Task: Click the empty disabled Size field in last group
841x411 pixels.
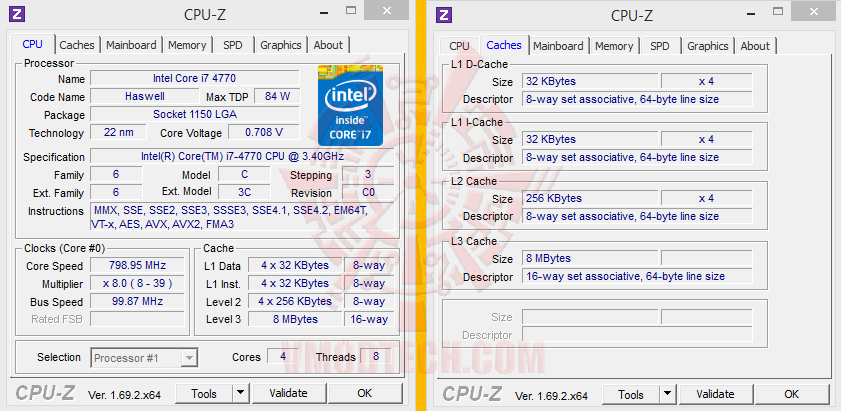Action: 590,317
